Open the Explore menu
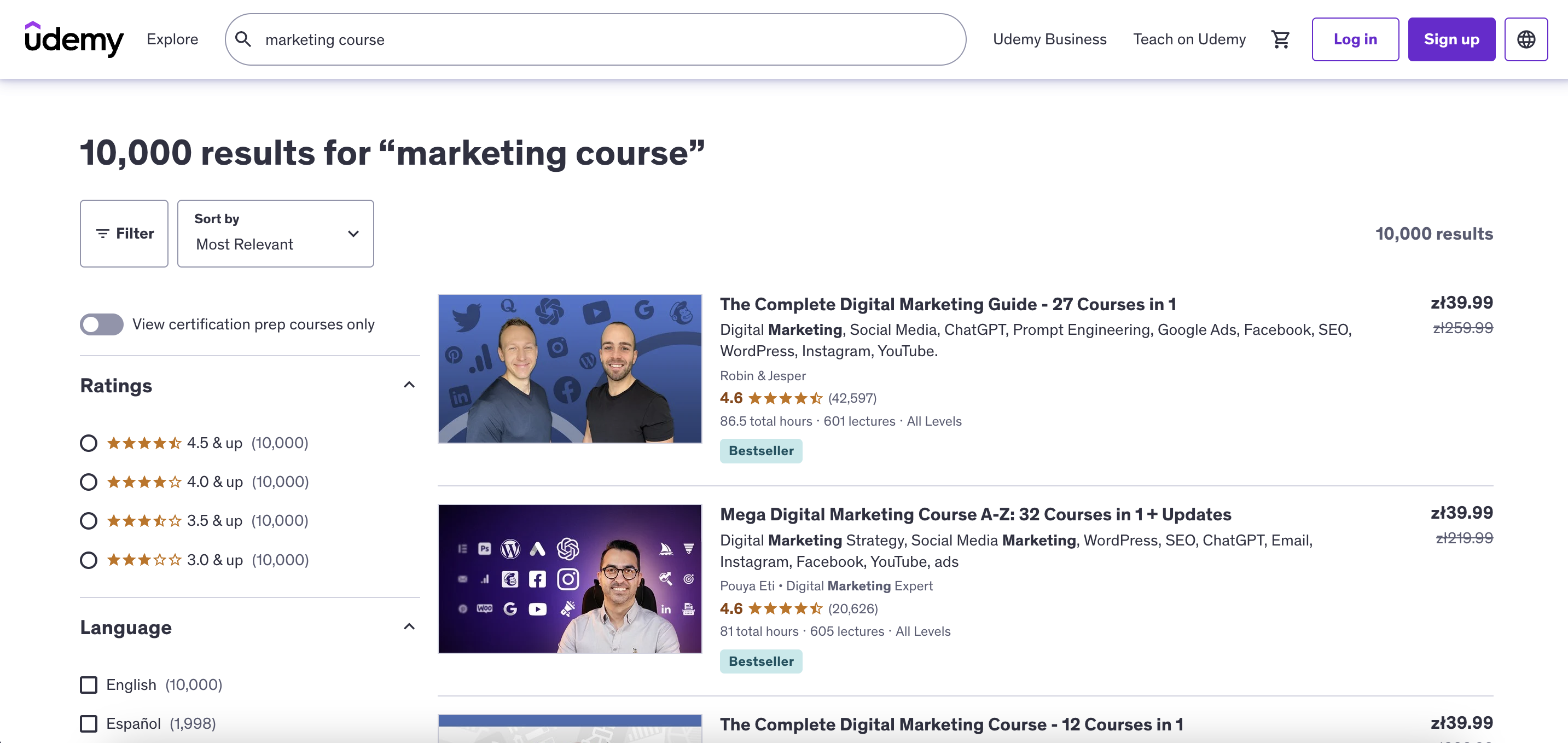The width and height of the screenshot is (1568, 743). pos(172,39)
